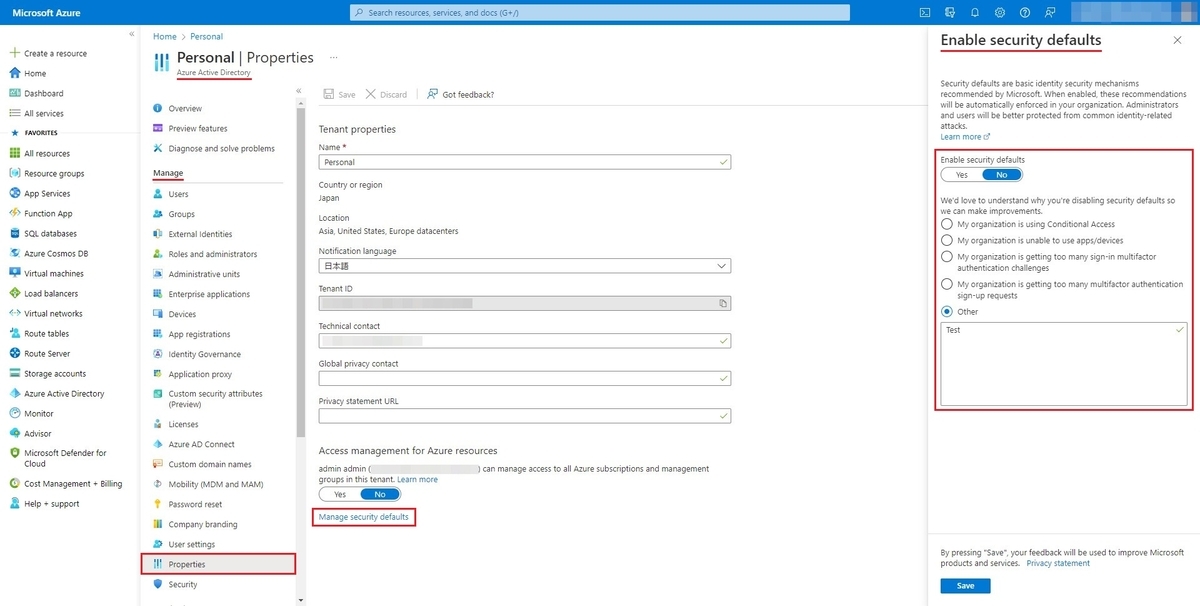Open the more options ellipsis beside Properties

click(x=334, y=58)
